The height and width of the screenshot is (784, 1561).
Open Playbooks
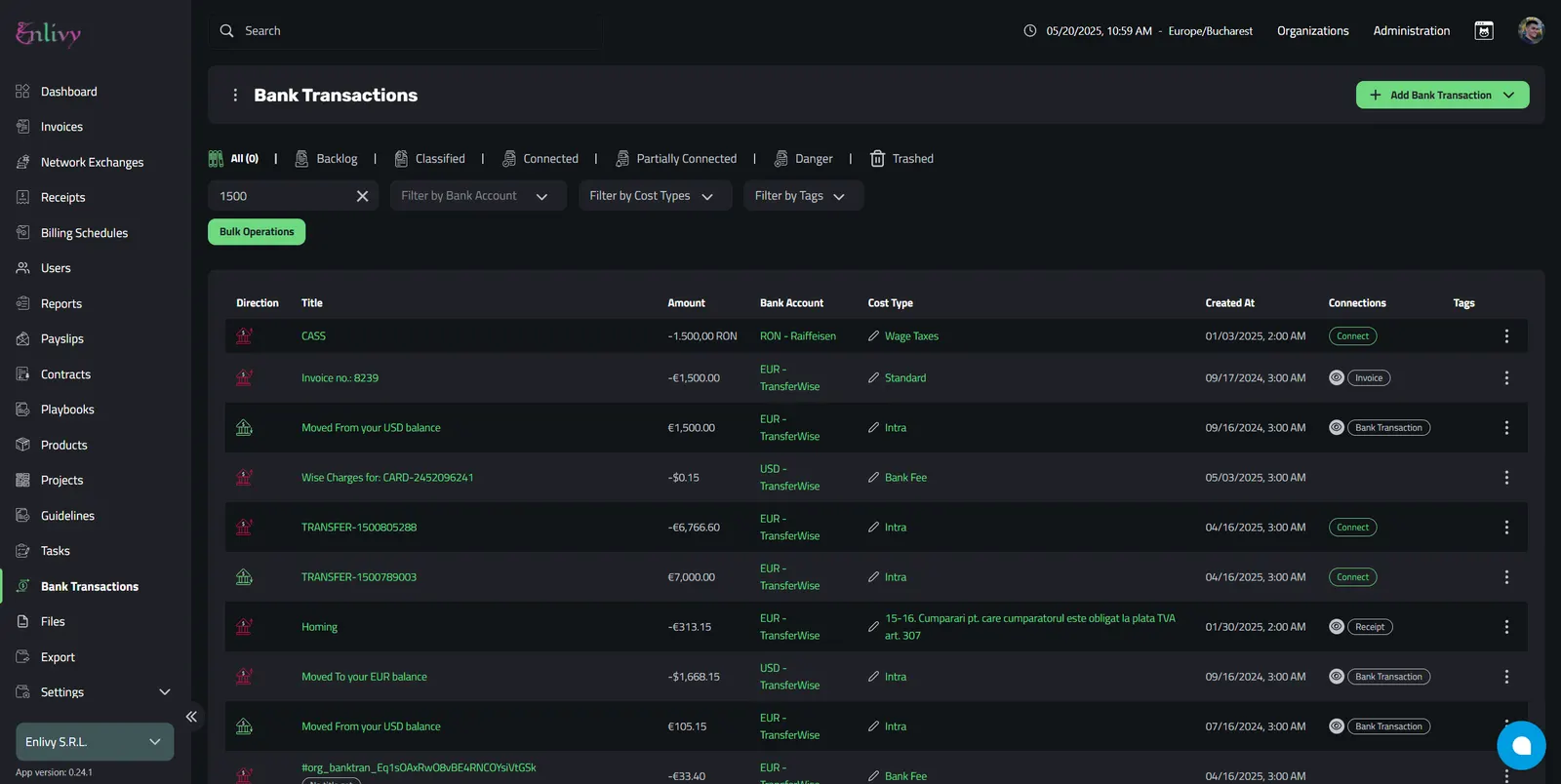click(67, 410)
